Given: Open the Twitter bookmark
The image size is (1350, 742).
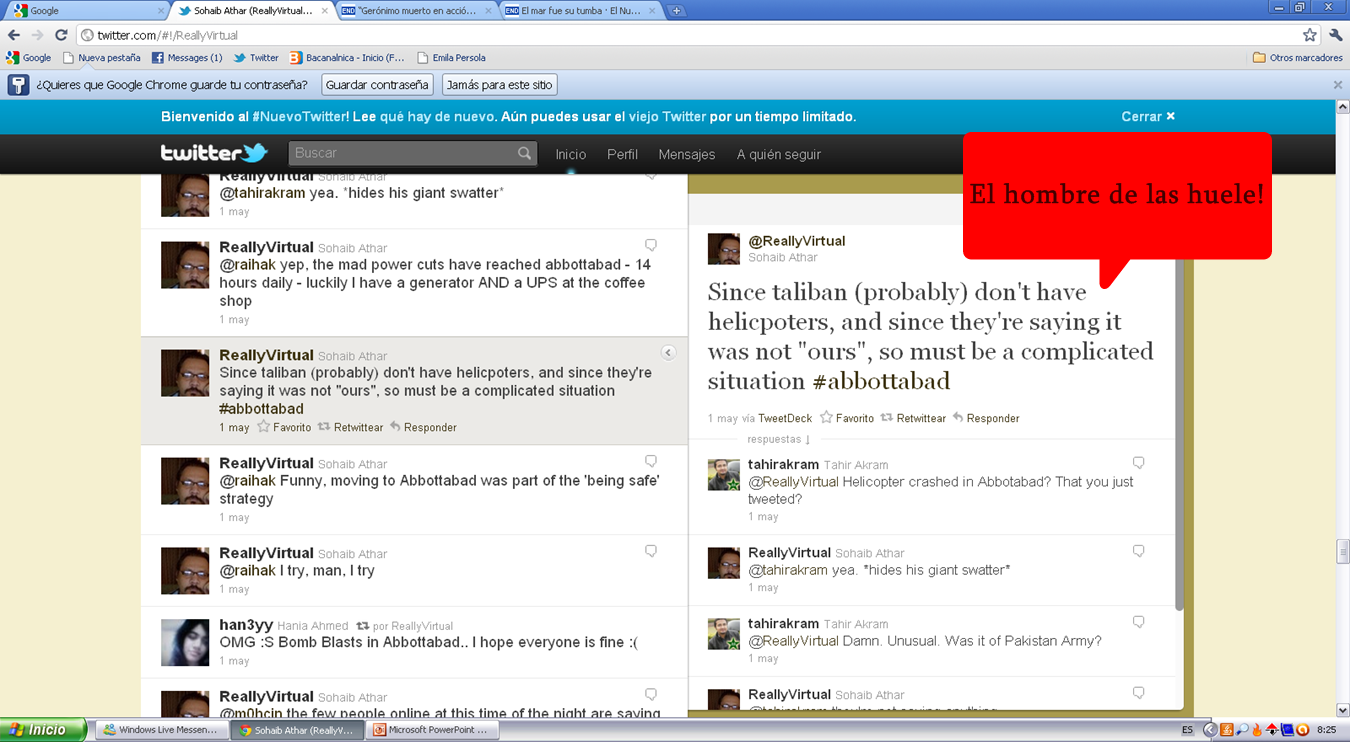Looking at the screenshot, I should [256, 58].
